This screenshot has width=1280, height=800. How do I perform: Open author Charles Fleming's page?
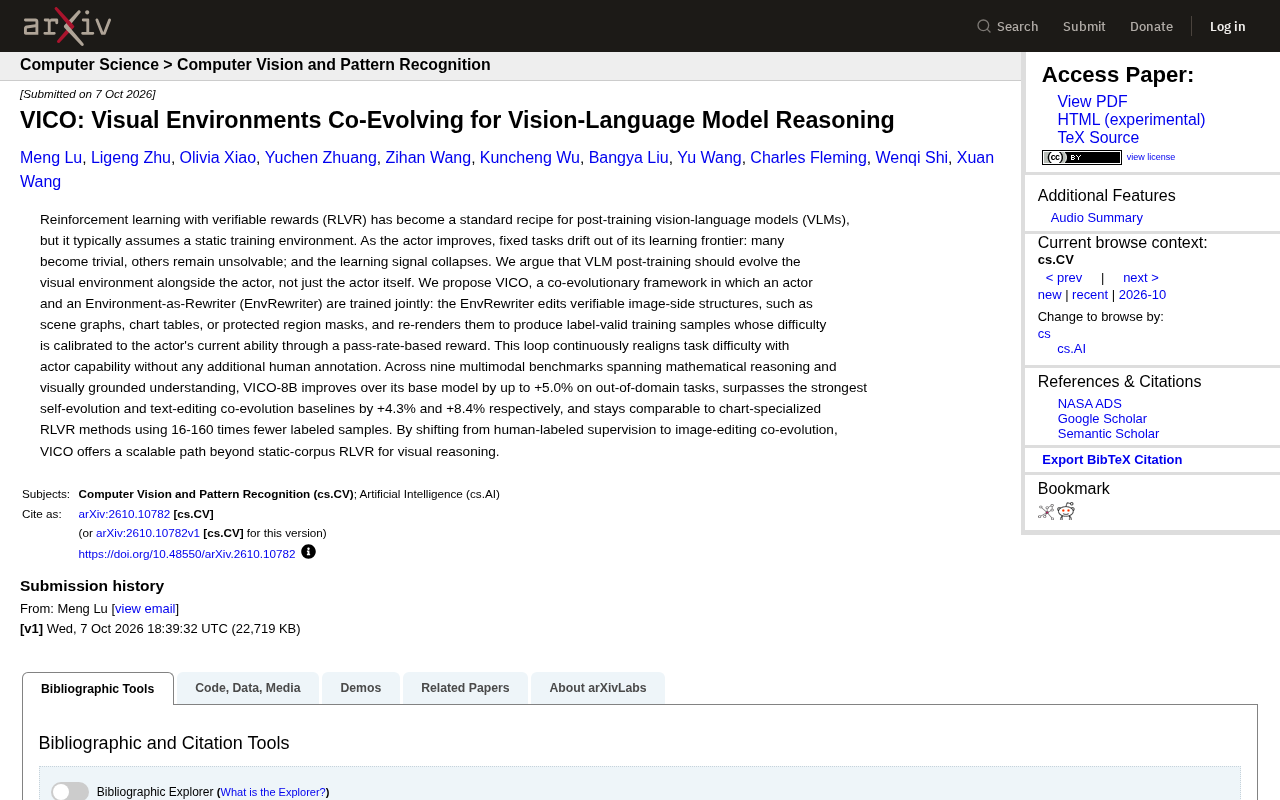click(x=808, y=158)
